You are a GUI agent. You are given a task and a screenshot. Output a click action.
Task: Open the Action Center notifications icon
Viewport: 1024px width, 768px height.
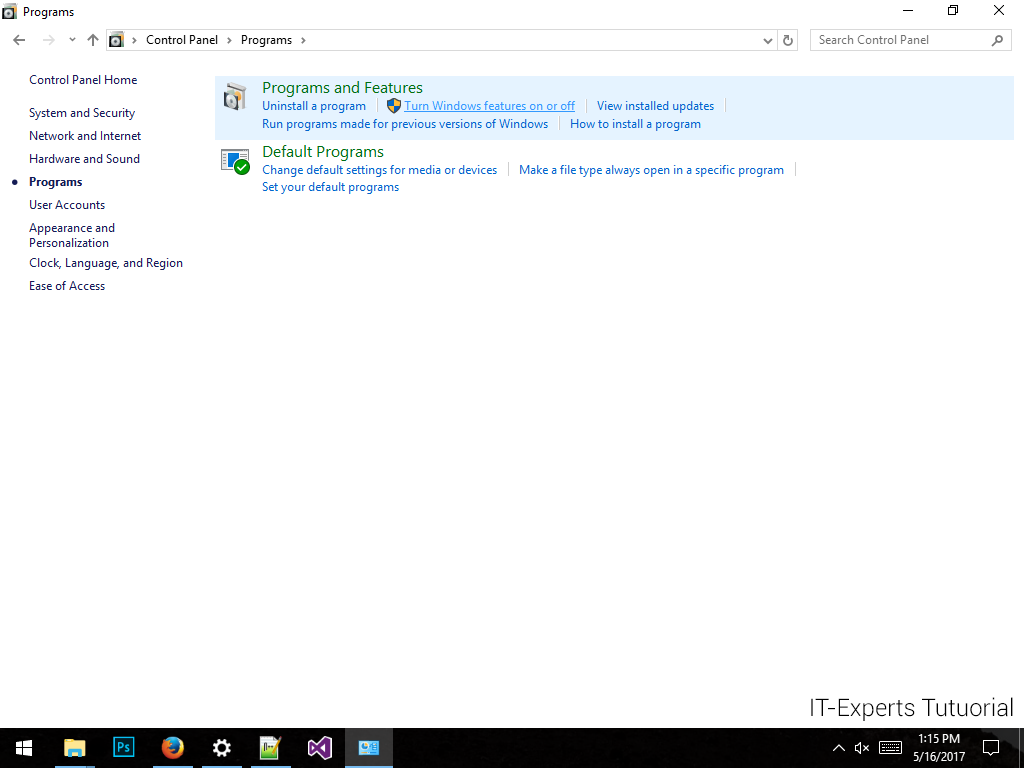tap(990, 747)
